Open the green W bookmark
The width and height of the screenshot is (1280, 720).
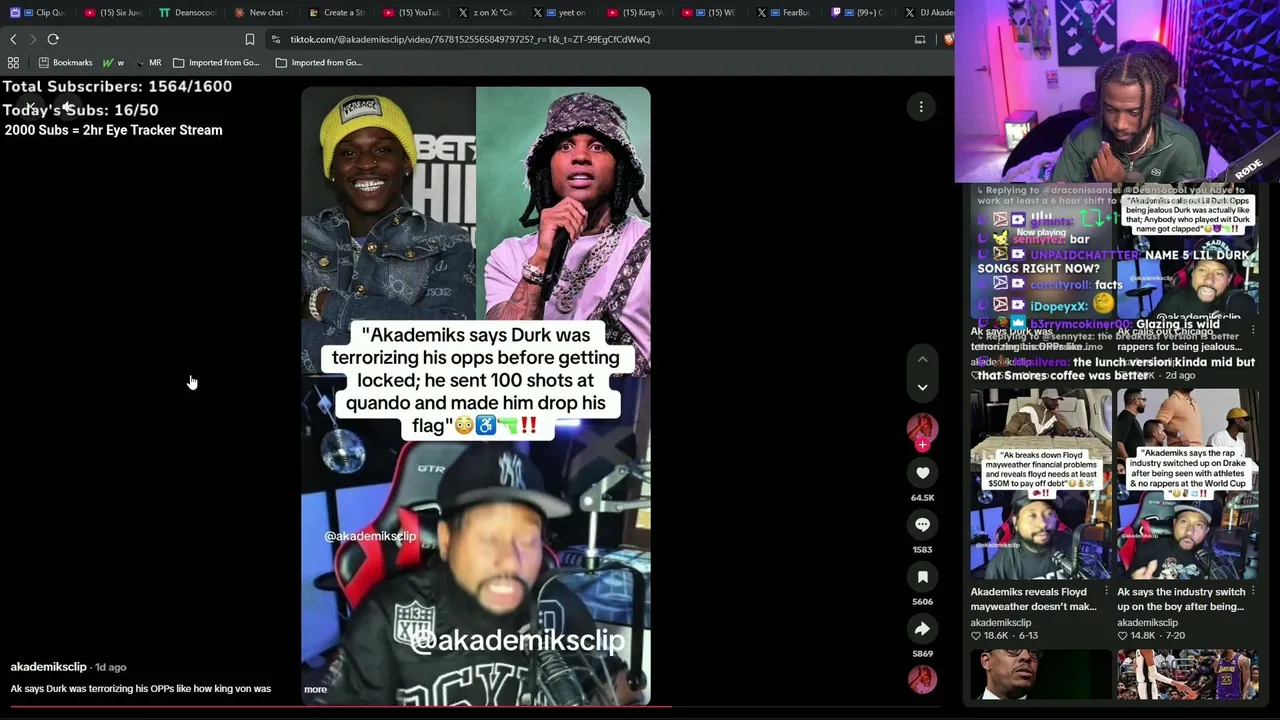point(113,63)
